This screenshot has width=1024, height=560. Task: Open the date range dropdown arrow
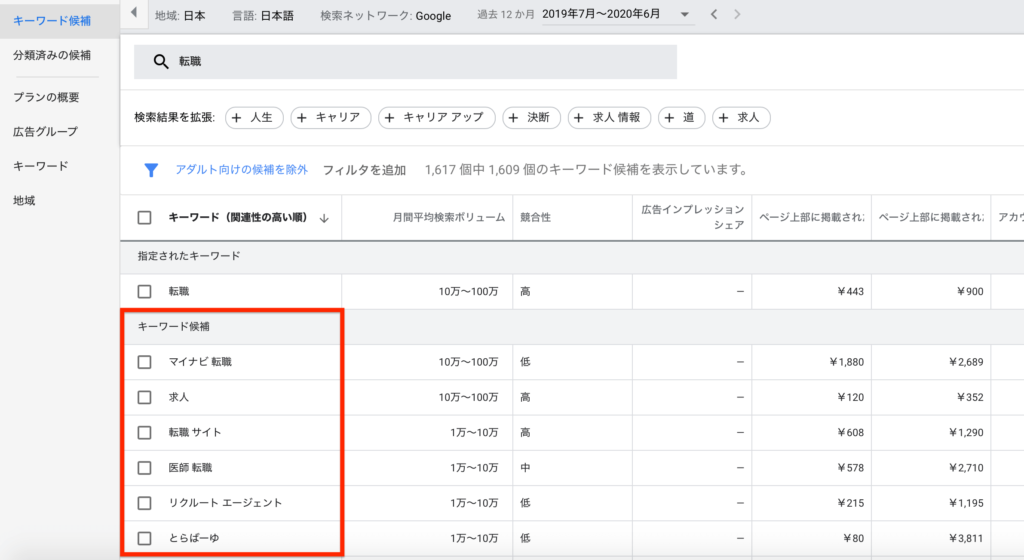[x=684, y=14]
